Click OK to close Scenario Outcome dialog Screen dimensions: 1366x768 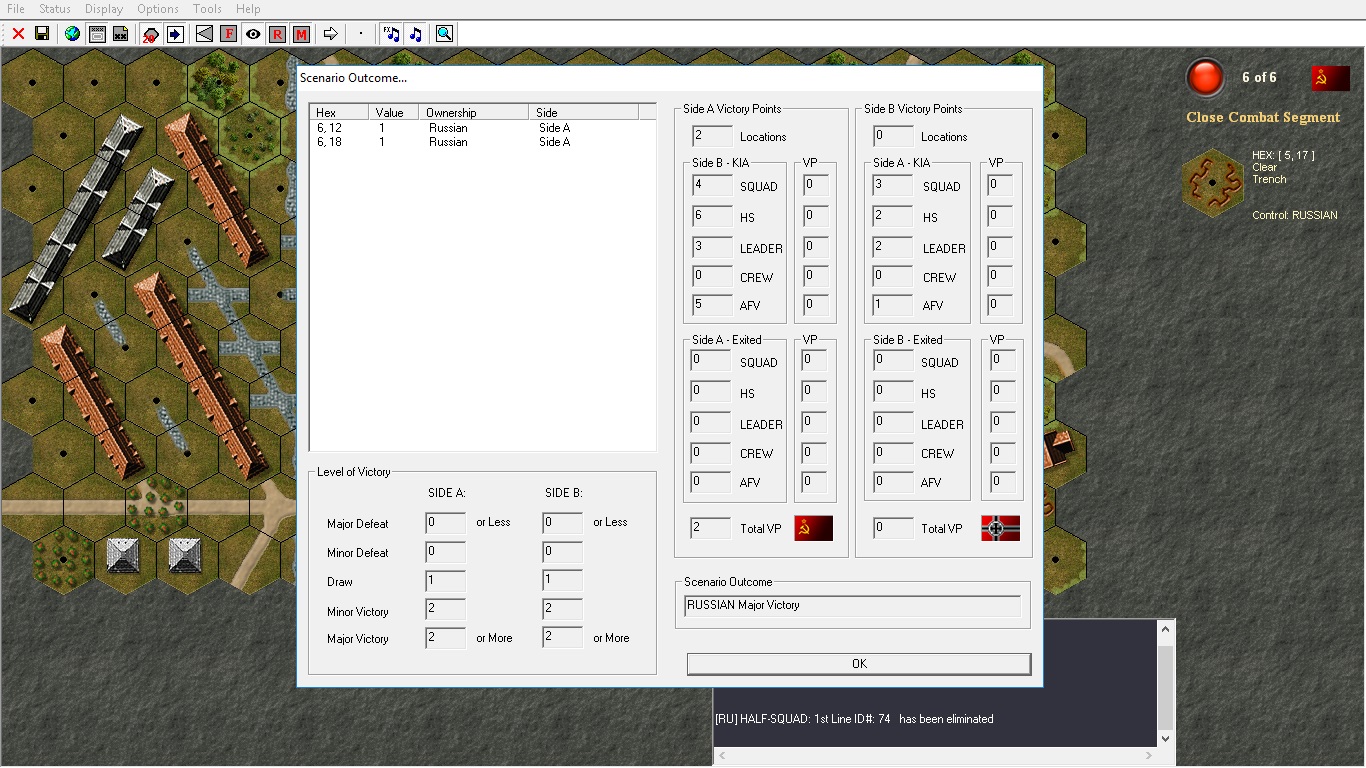tap(859, 664)
